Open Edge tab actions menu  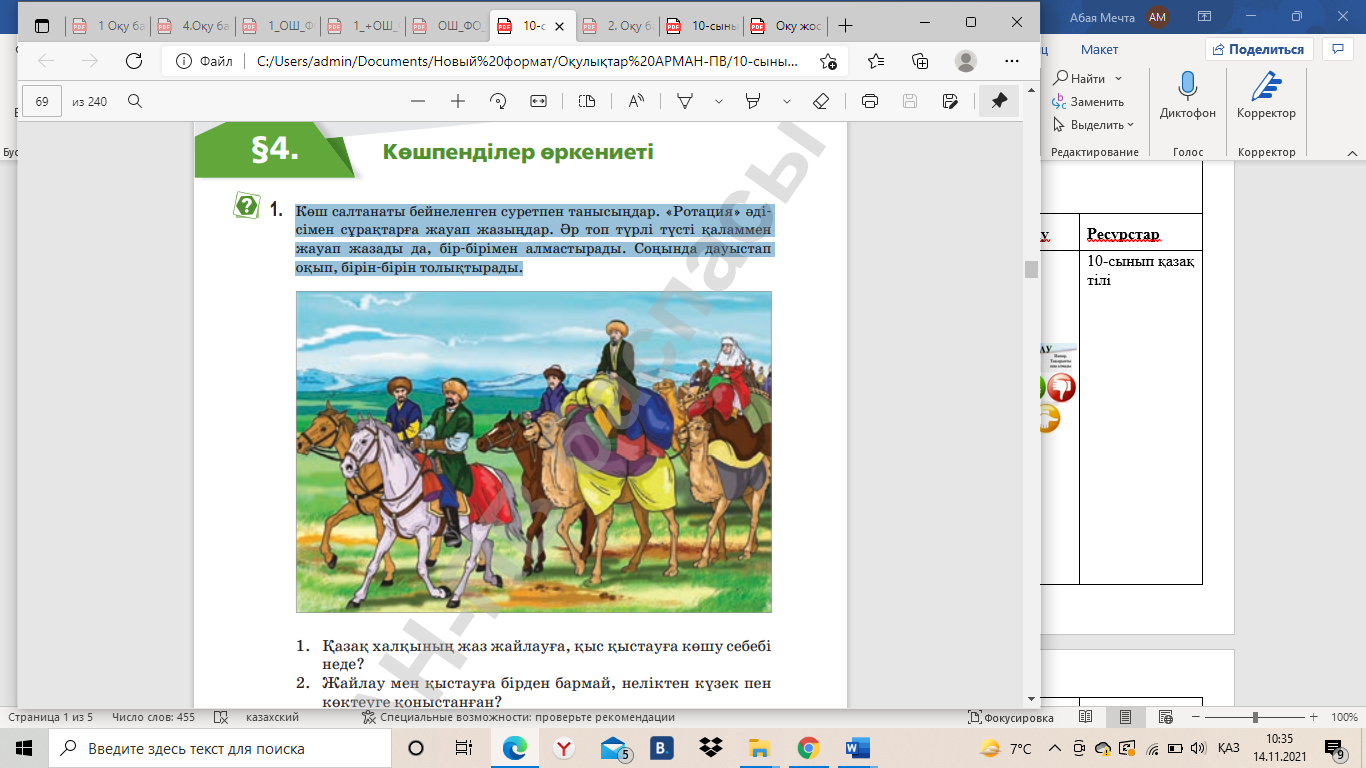coord(41,25)
